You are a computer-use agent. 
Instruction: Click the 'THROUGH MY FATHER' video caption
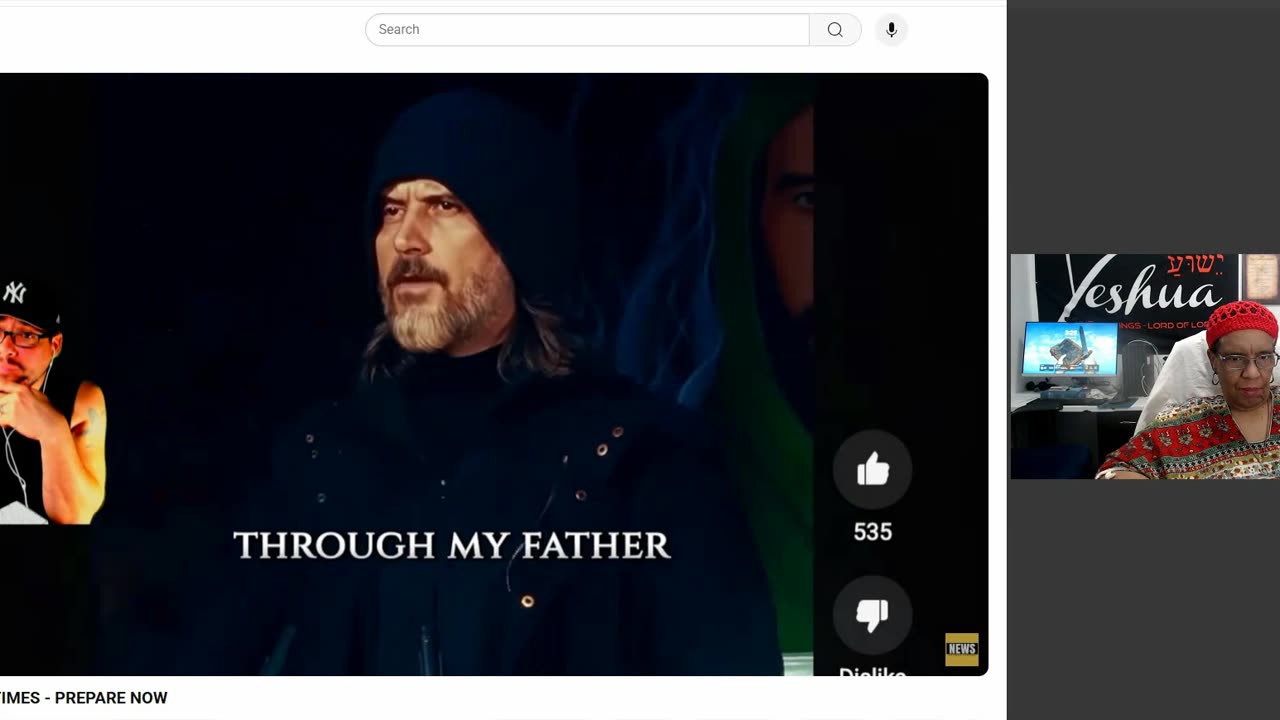pyautogui.click(x=452, y=545)
